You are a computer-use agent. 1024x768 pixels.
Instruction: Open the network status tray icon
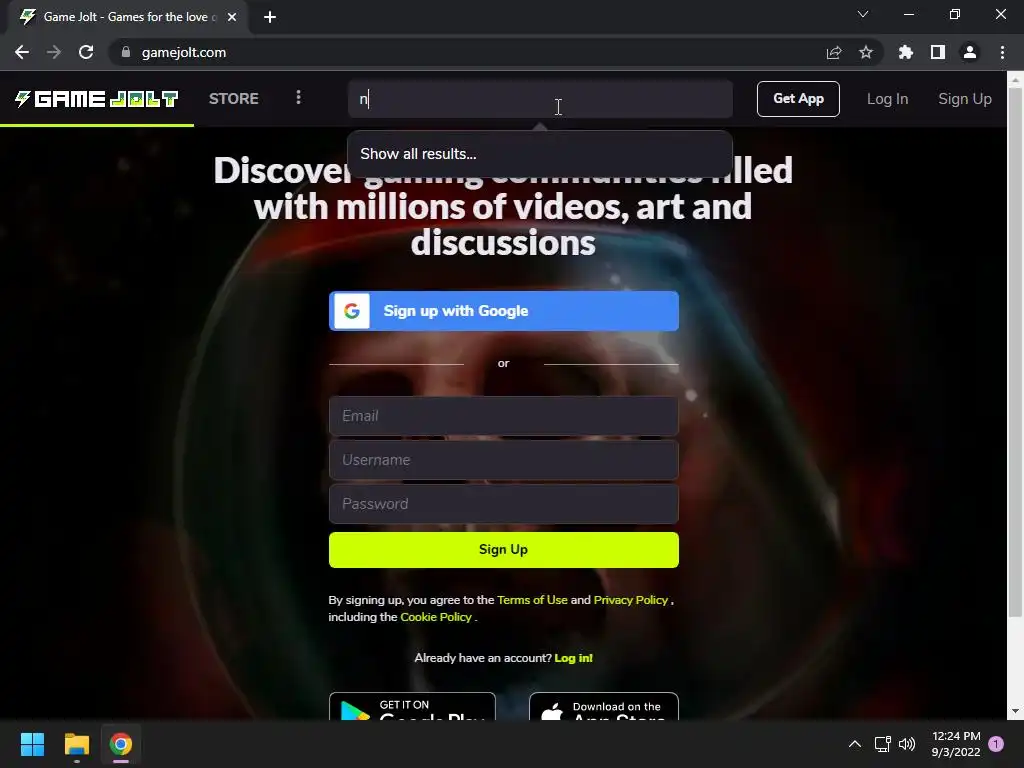pos(882,744)
